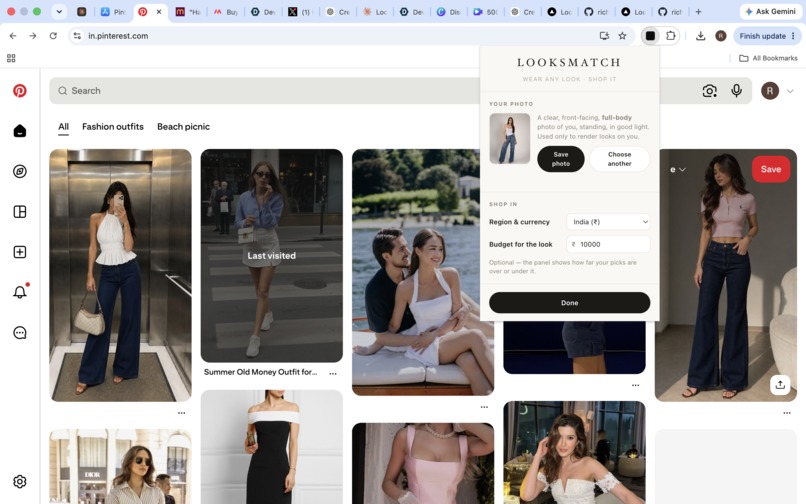Open the boards layout icon in sidebar

point(20,211)
